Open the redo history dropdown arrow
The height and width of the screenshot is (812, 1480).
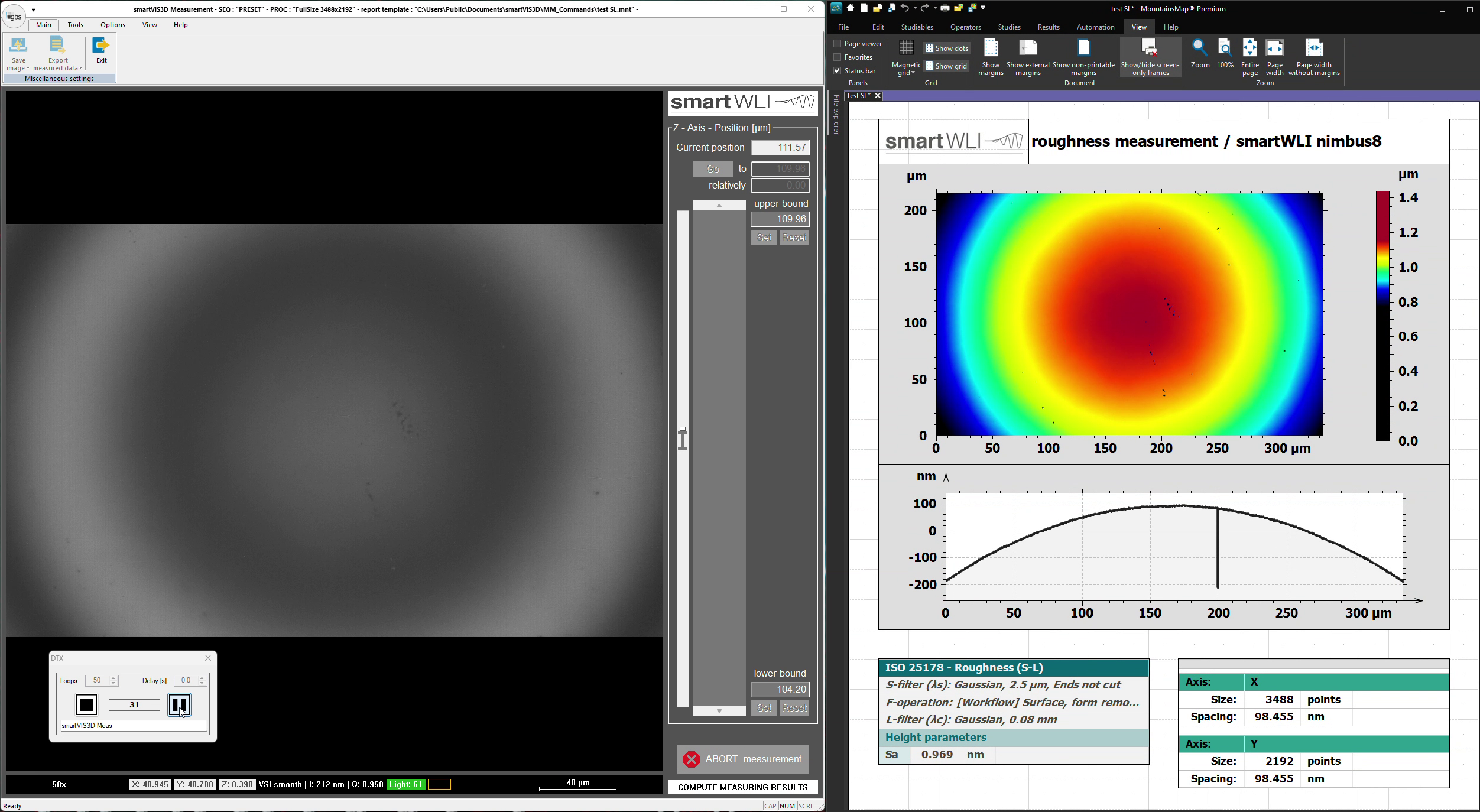[935, 8]
